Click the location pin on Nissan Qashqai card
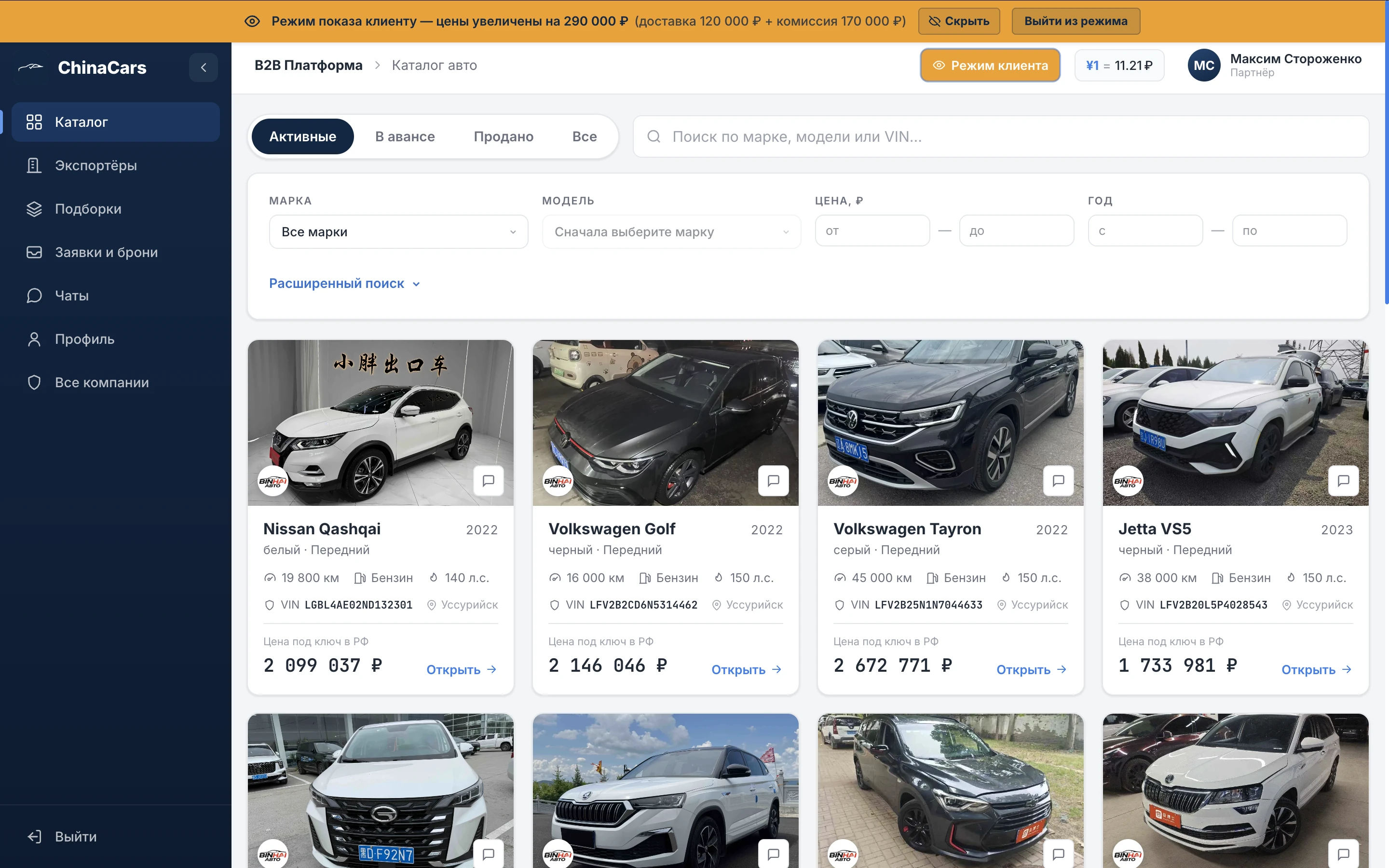The height and width of the screenshot is (868, 1389). (432, 605)
